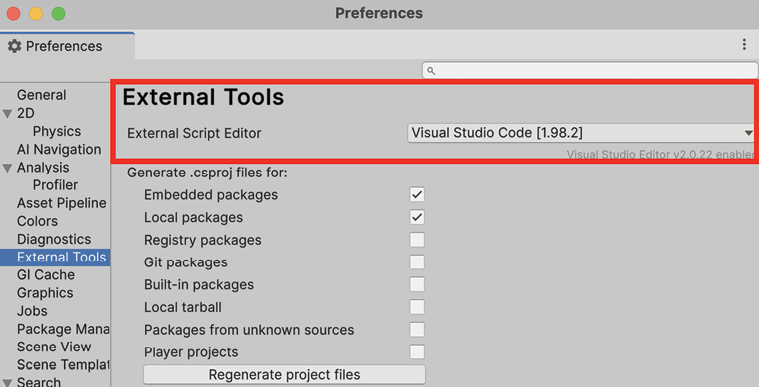Image resolution: width=759 pixels, height=387 pixels.
Task: Click the External Tools heading
Action: coord(203,97)
